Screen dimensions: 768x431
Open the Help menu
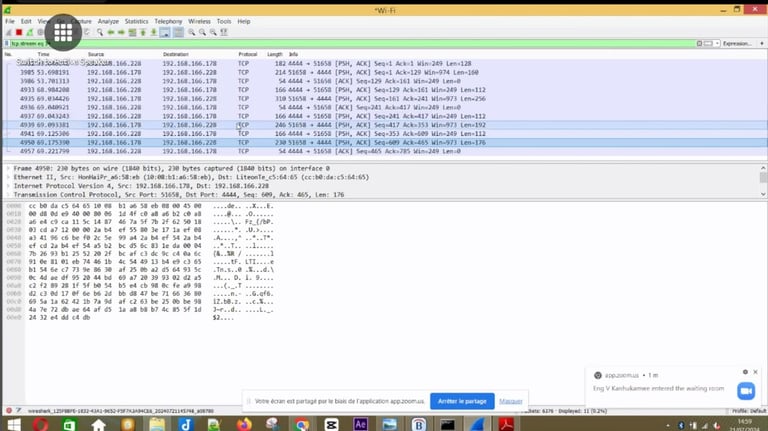tap(244, 22)
